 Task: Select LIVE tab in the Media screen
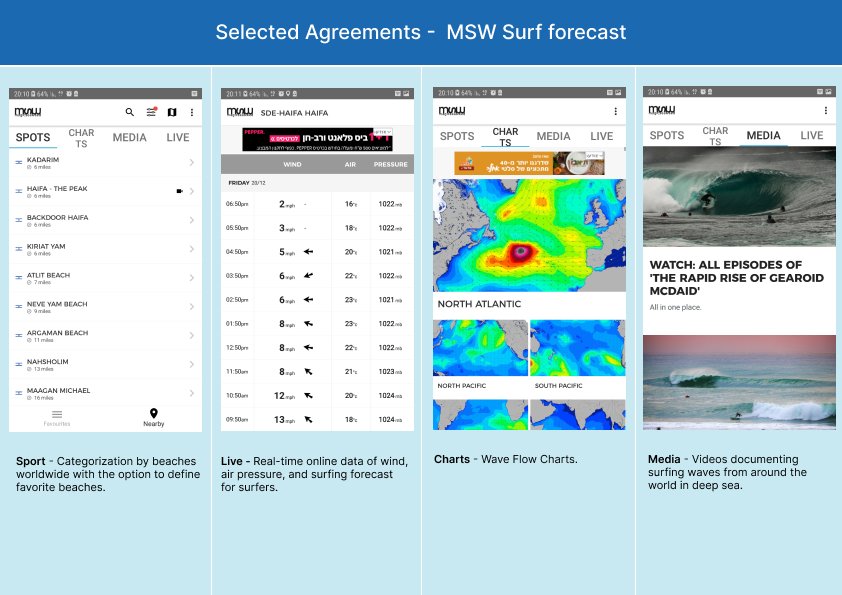[x=811, y=135]
